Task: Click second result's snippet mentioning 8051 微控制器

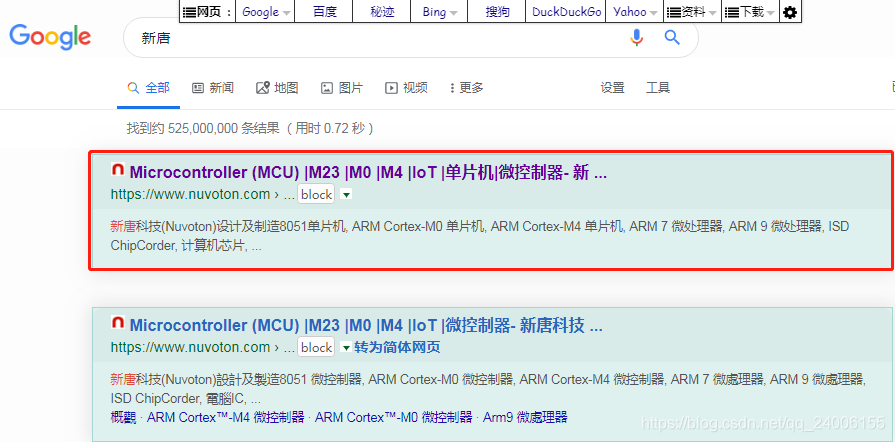Action: tap(488, 388)
